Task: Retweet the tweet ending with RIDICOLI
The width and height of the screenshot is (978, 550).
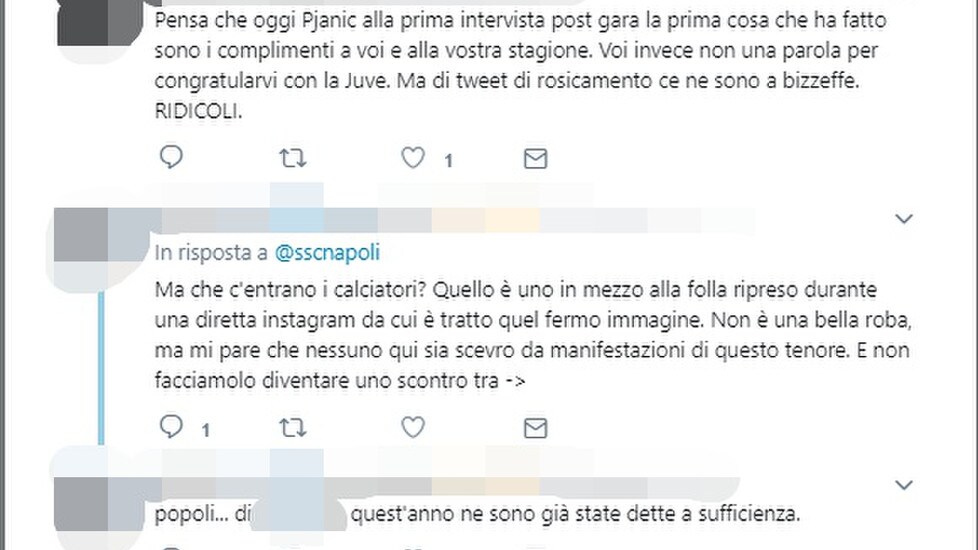Action: 292,158
